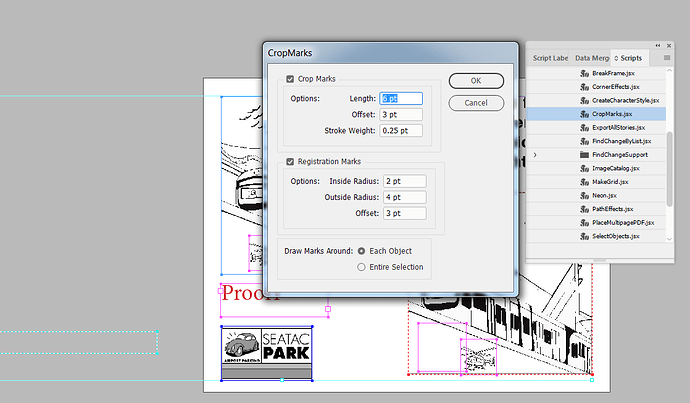
Task: Select CreateCharacterStyle.jsx script name
Action: [x=625, y=101]
